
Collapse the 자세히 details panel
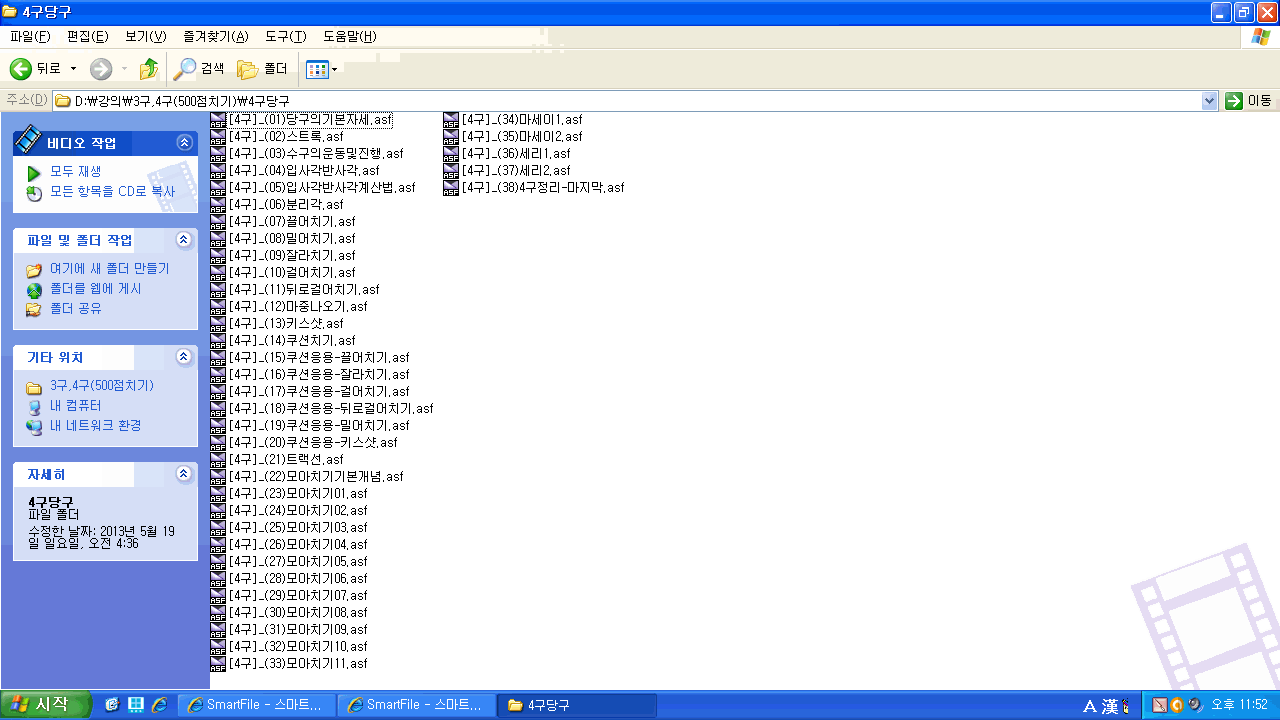click(183, 474)
